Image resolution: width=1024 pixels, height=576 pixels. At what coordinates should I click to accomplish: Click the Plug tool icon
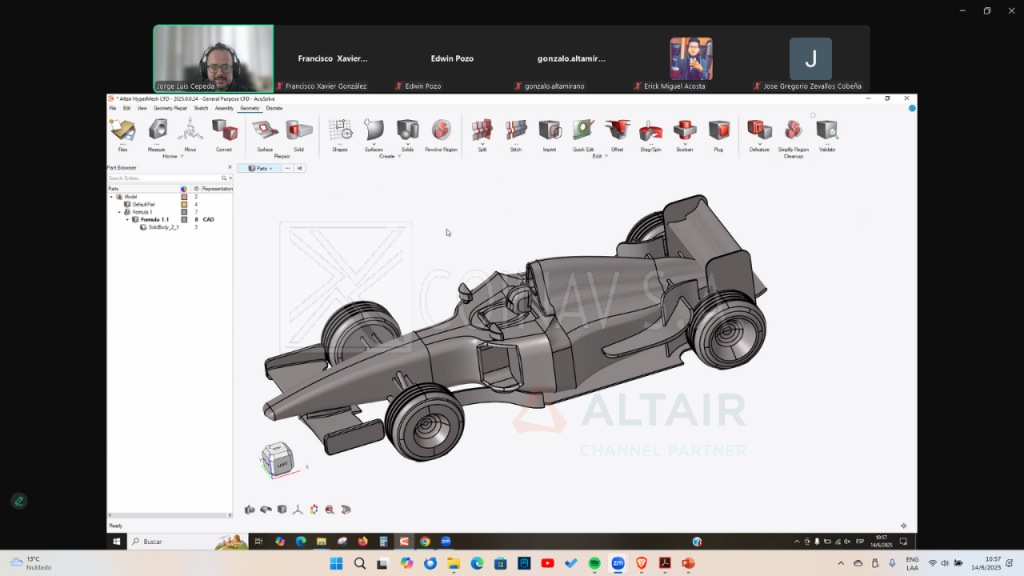click(x=718, y=130)
